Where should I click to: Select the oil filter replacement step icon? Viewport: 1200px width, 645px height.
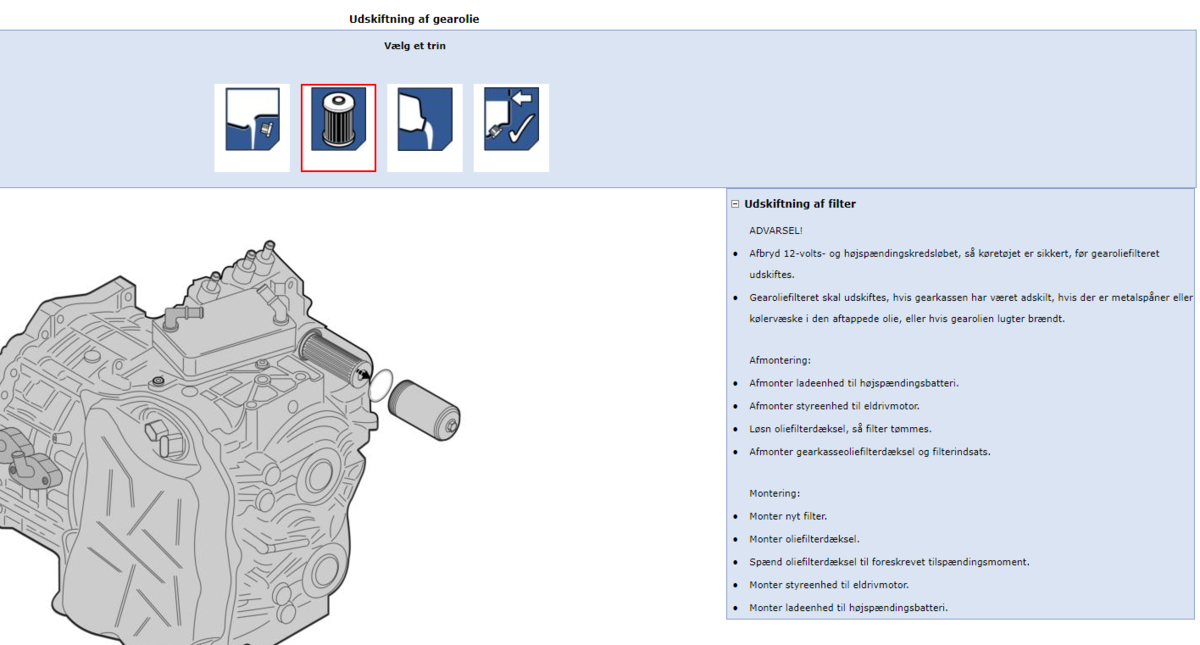338,127
